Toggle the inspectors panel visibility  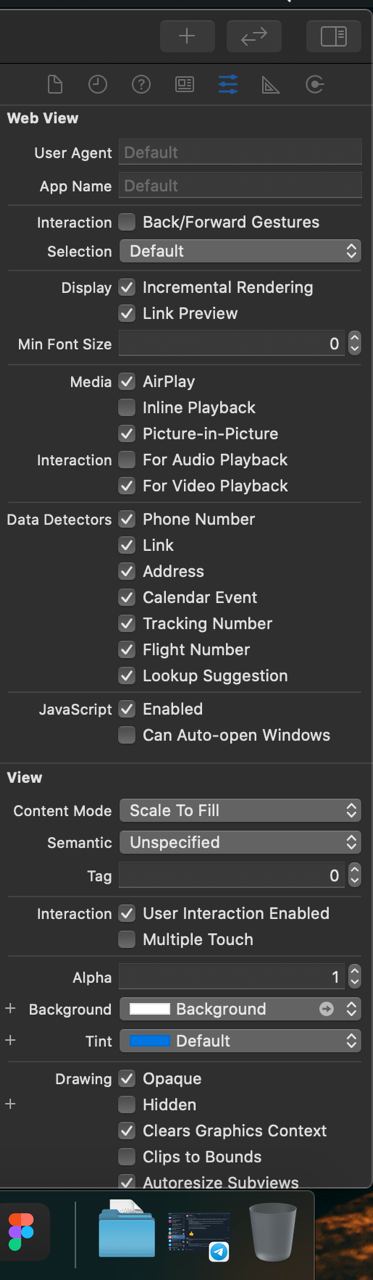333,36
